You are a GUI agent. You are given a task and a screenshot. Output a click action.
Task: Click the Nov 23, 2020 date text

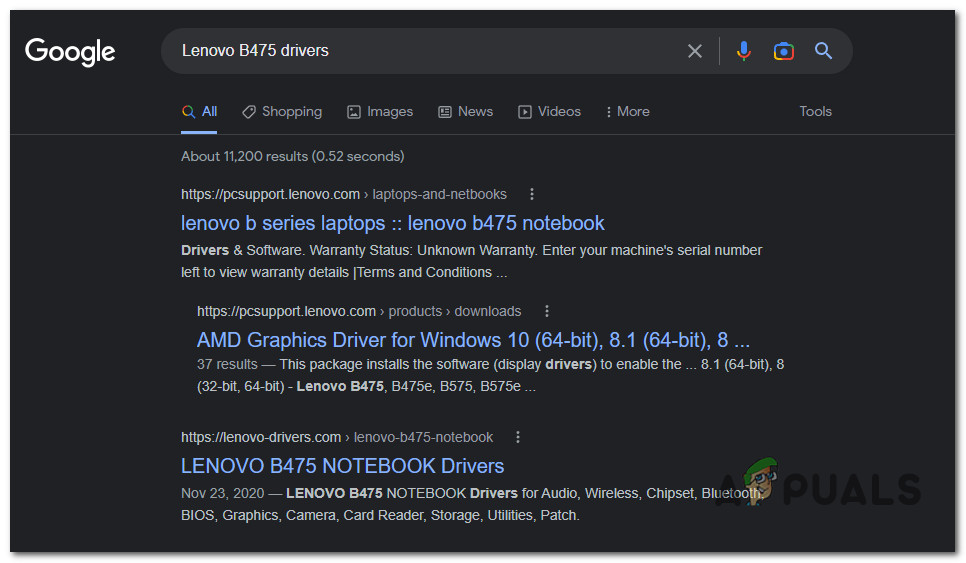point(222,493)
